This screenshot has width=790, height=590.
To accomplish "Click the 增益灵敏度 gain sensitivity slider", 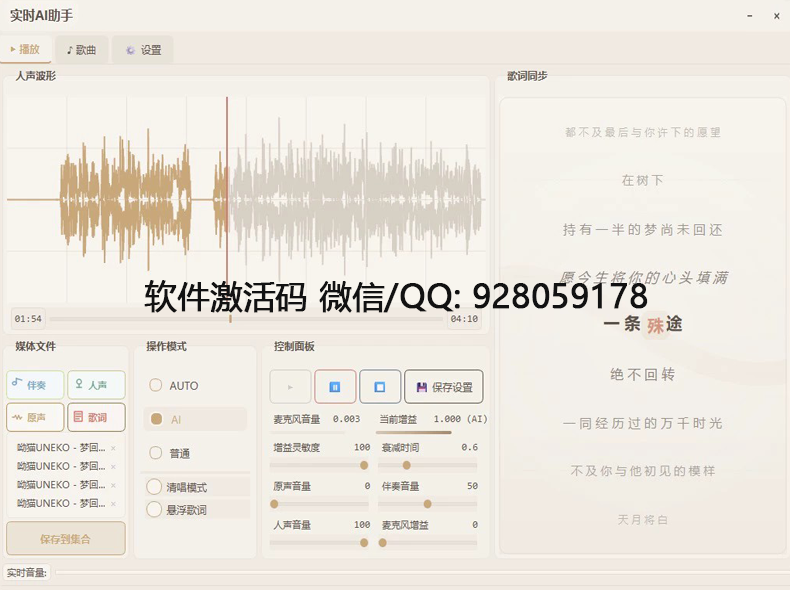I will (320, 465).
